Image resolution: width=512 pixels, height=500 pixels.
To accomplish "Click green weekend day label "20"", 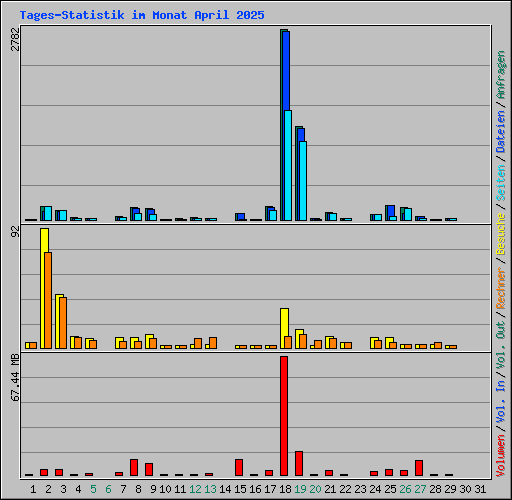I will tap(315, 489).
